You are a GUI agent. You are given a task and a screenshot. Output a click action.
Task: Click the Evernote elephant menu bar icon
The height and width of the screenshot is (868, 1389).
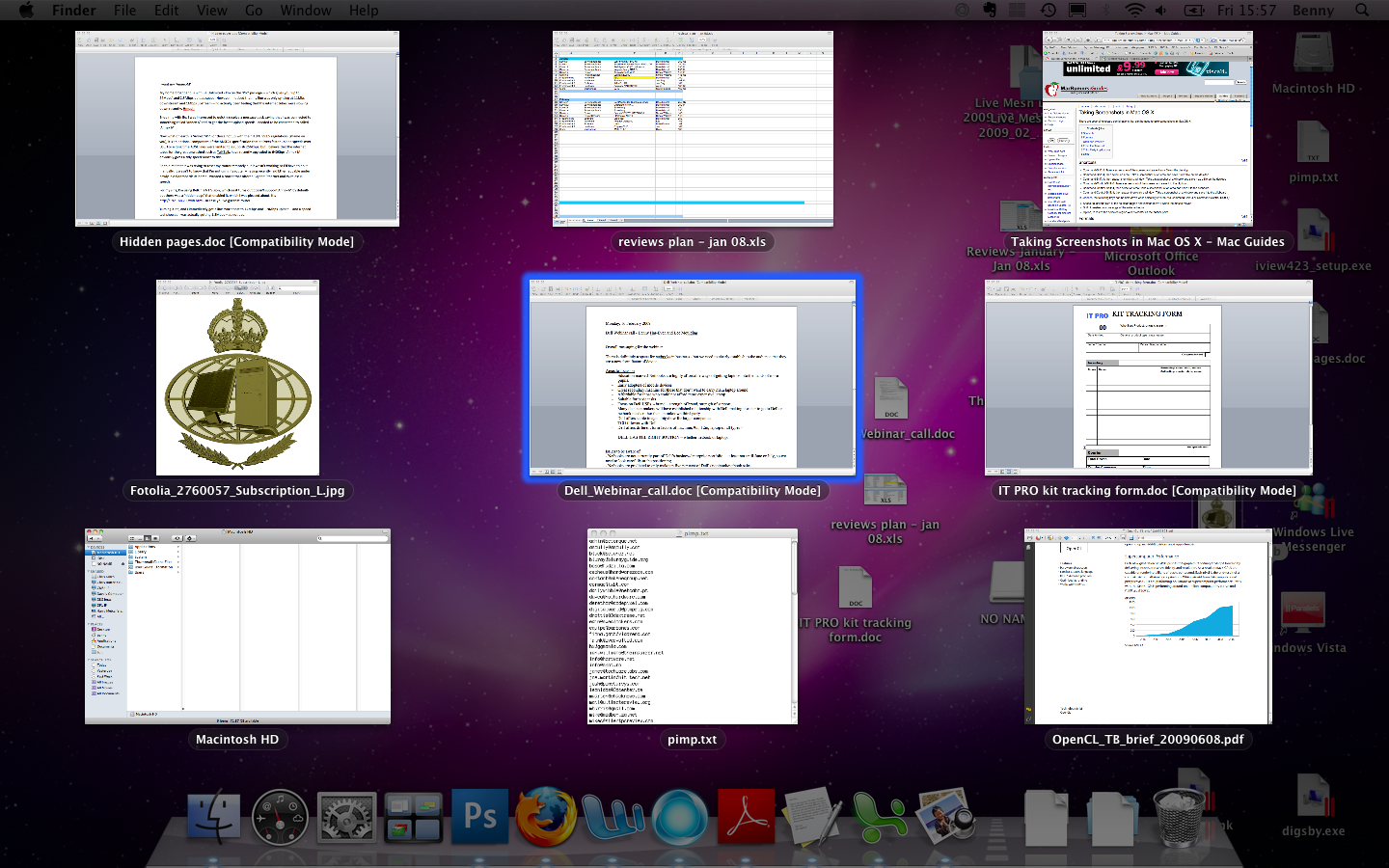point(990,10)
